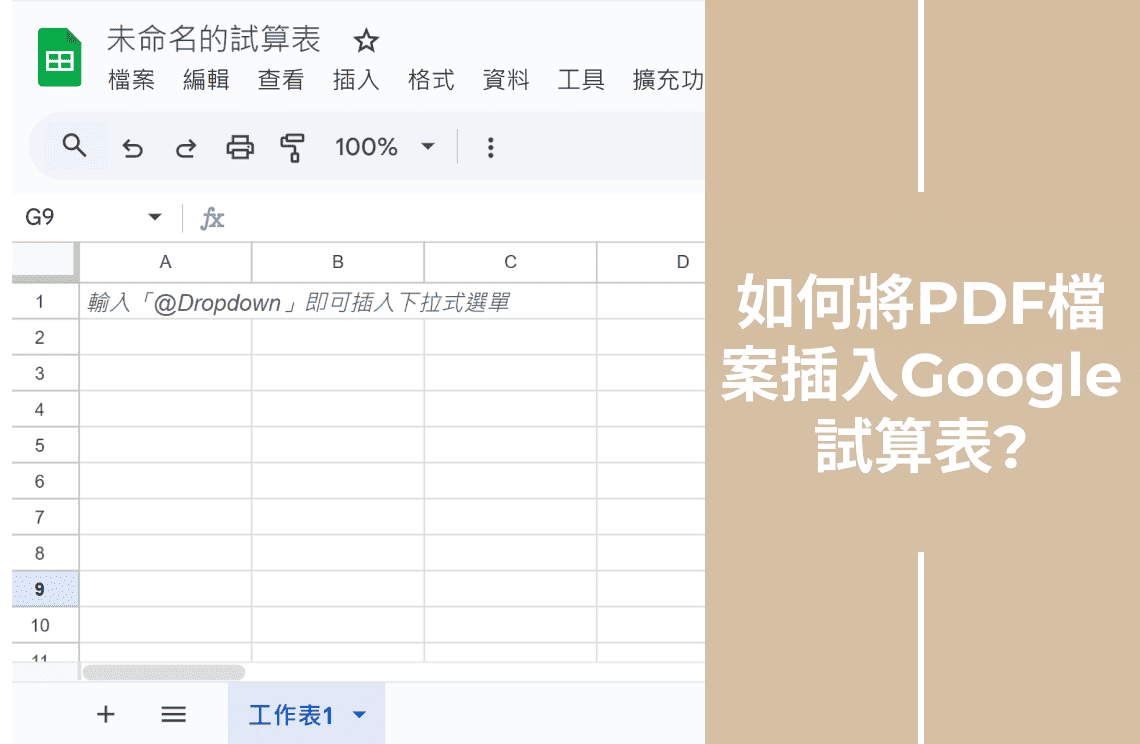Open the 擴充功能 menu

[668, 80]
